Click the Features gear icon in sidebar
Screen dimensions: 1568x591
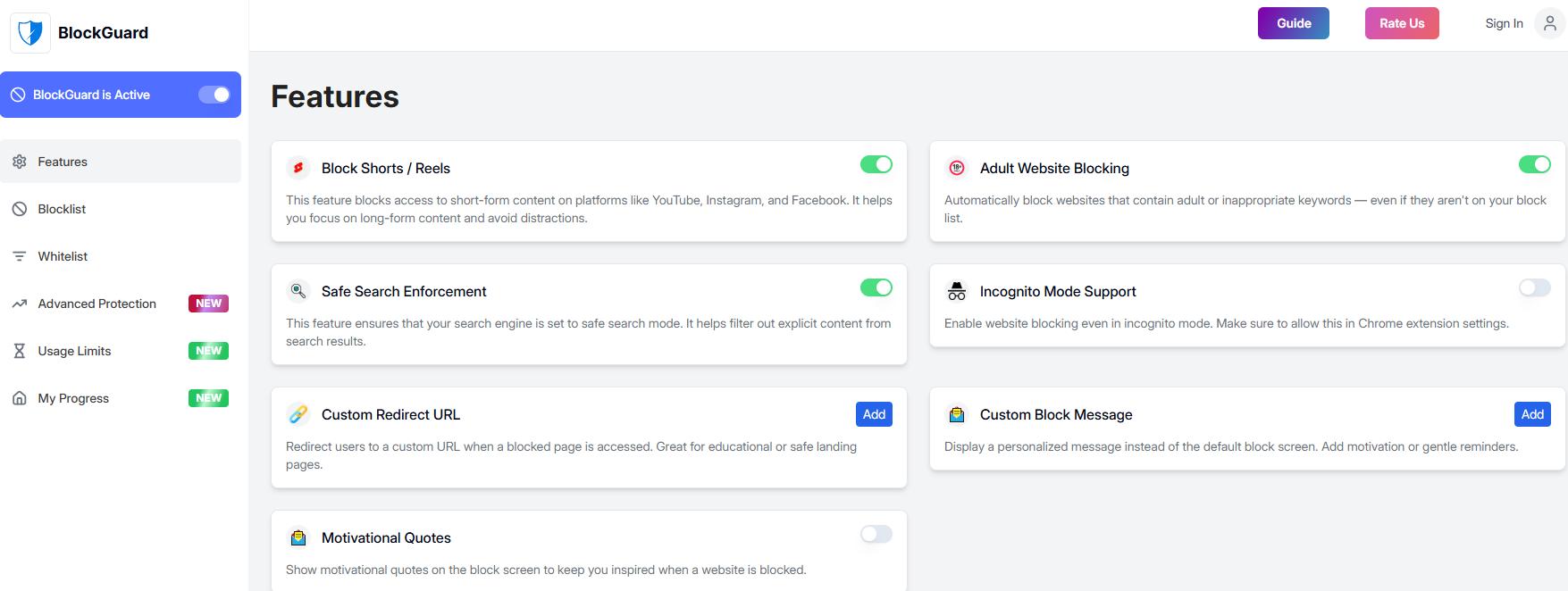(x=19, y=162)
